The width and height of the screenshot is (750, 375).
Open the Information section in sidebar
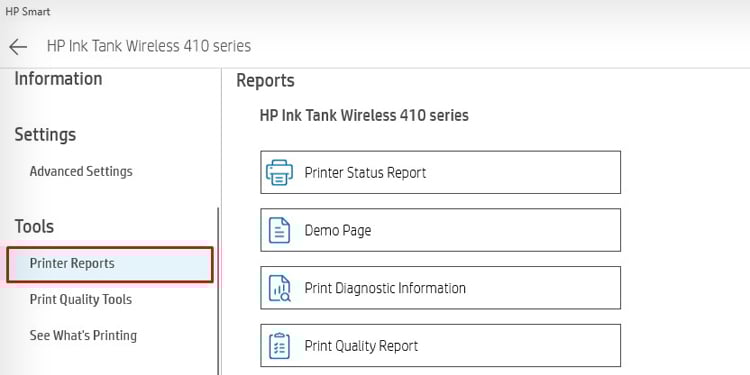58,78
